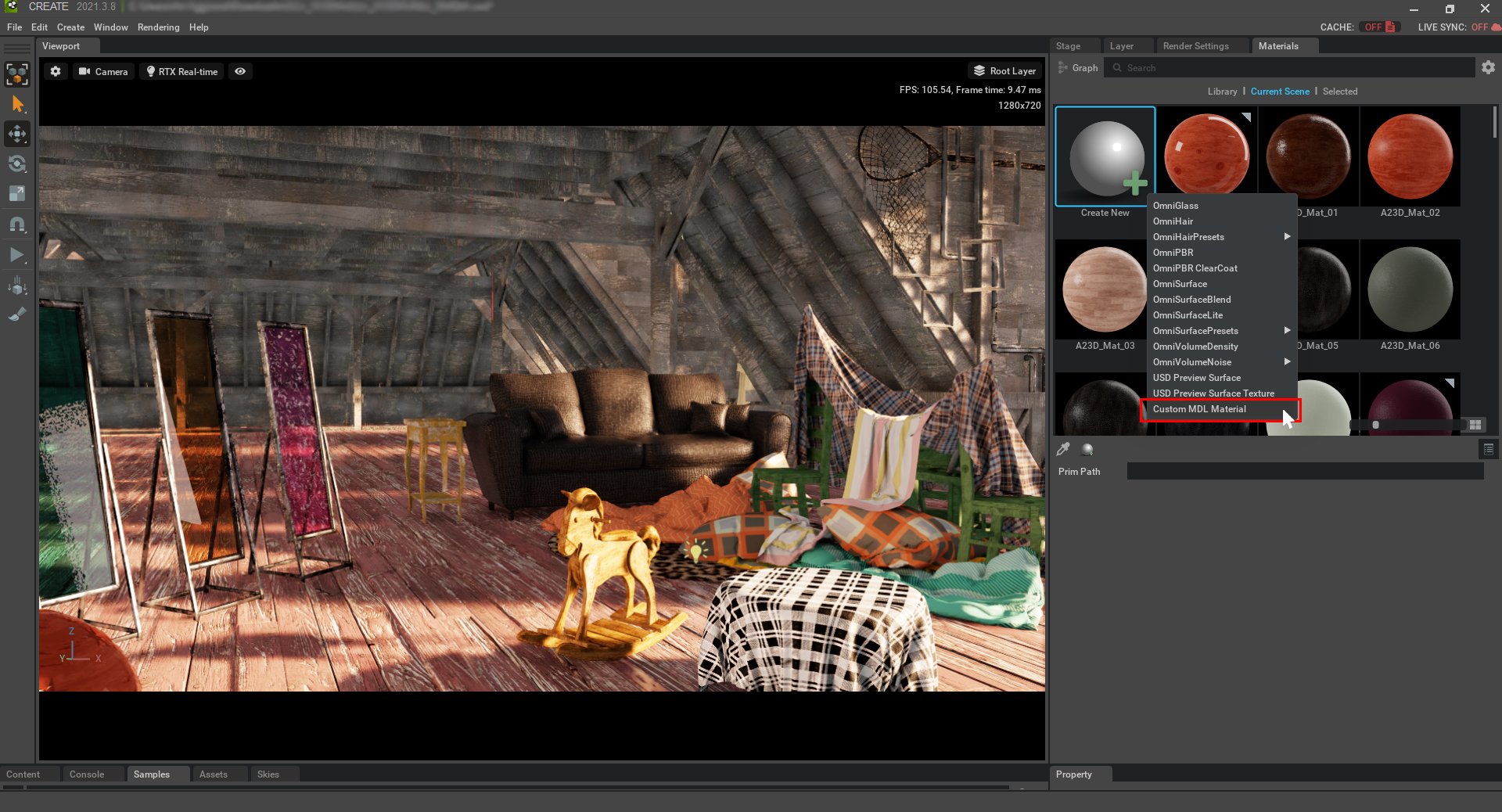This screenshot has height=812, width=1502.
Task: Open viewport settings gear icon
Action: pyautogui.click(x=56, y=71)
